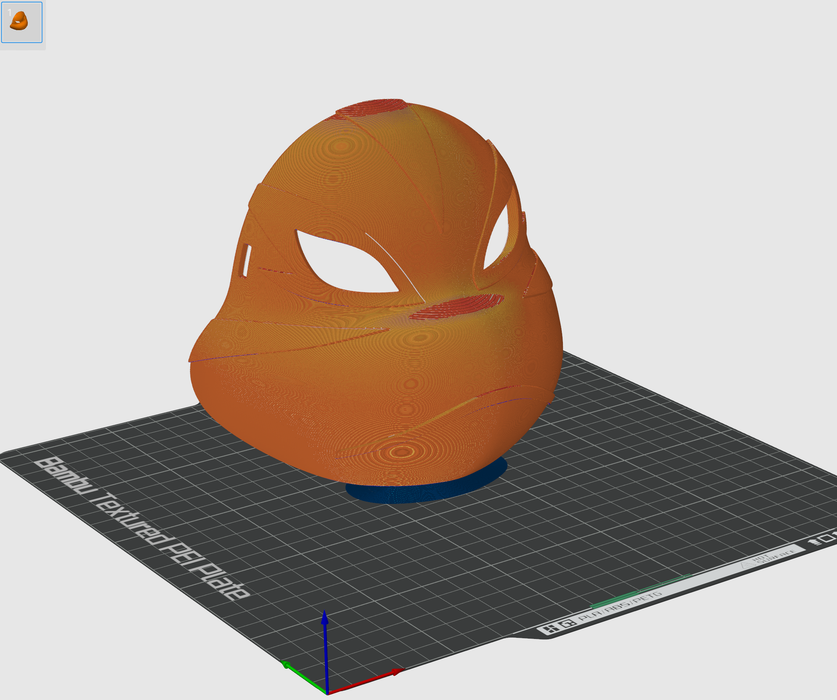The width and height of the screenshot is (837, 700).
Task: Click the plate marking at far right corner
Action: coord(827,538)
